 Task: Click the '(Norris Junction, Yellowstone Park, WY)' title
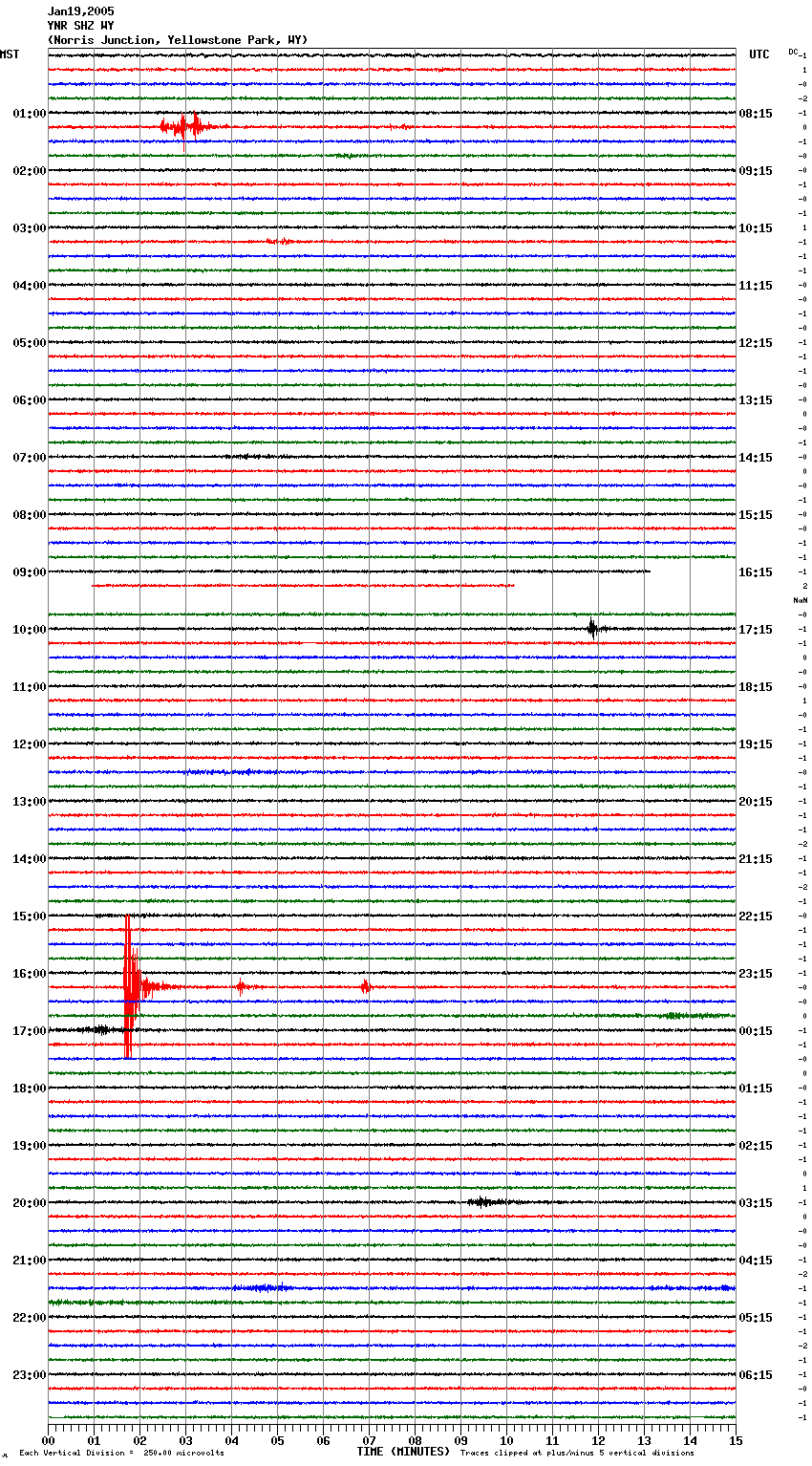178,40
